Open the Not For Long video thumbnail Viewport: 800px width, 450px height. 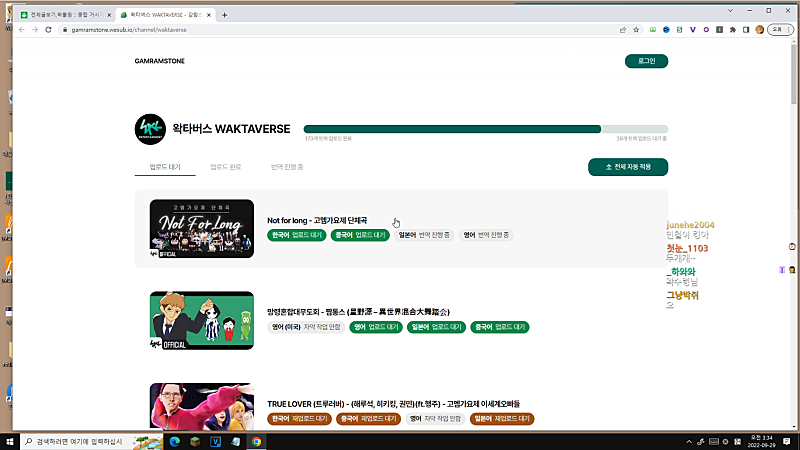(202, 229)
